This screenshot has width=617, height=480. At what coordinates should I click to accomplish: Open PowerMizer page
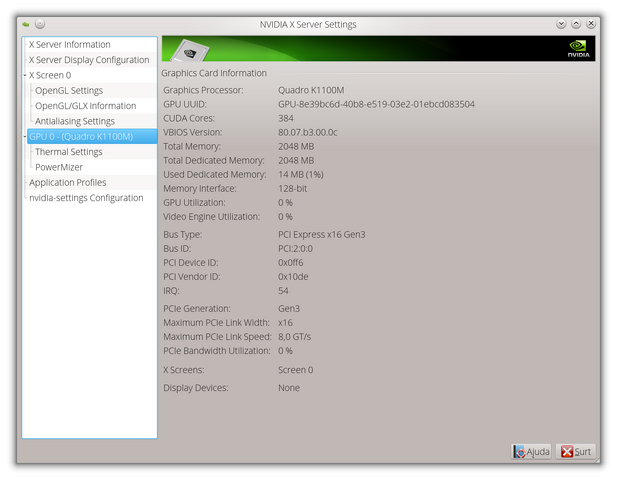pos(59,167)
